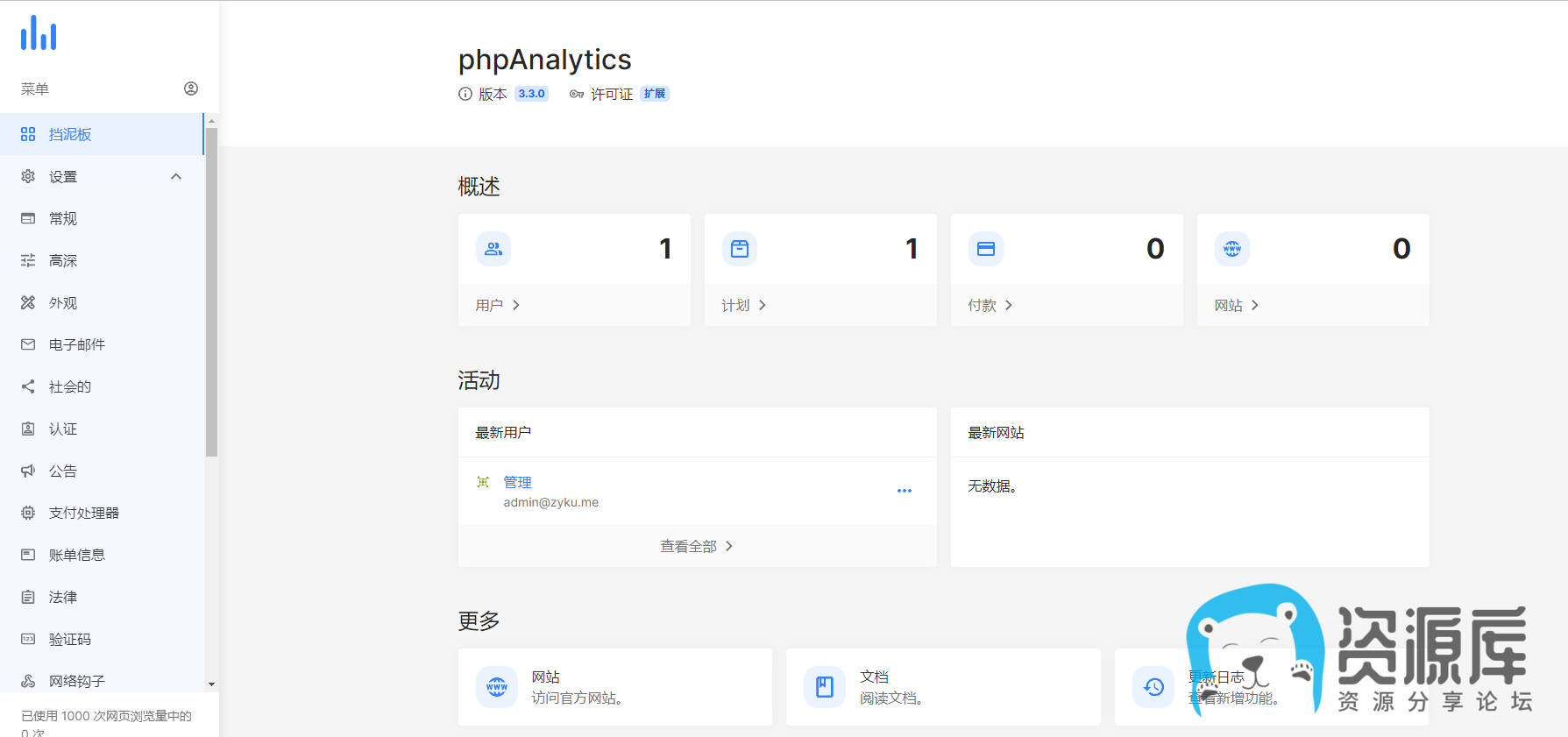1568x737 pixels.
Task: Click the 管理 user name link
Action: click(x=517, y=482)
